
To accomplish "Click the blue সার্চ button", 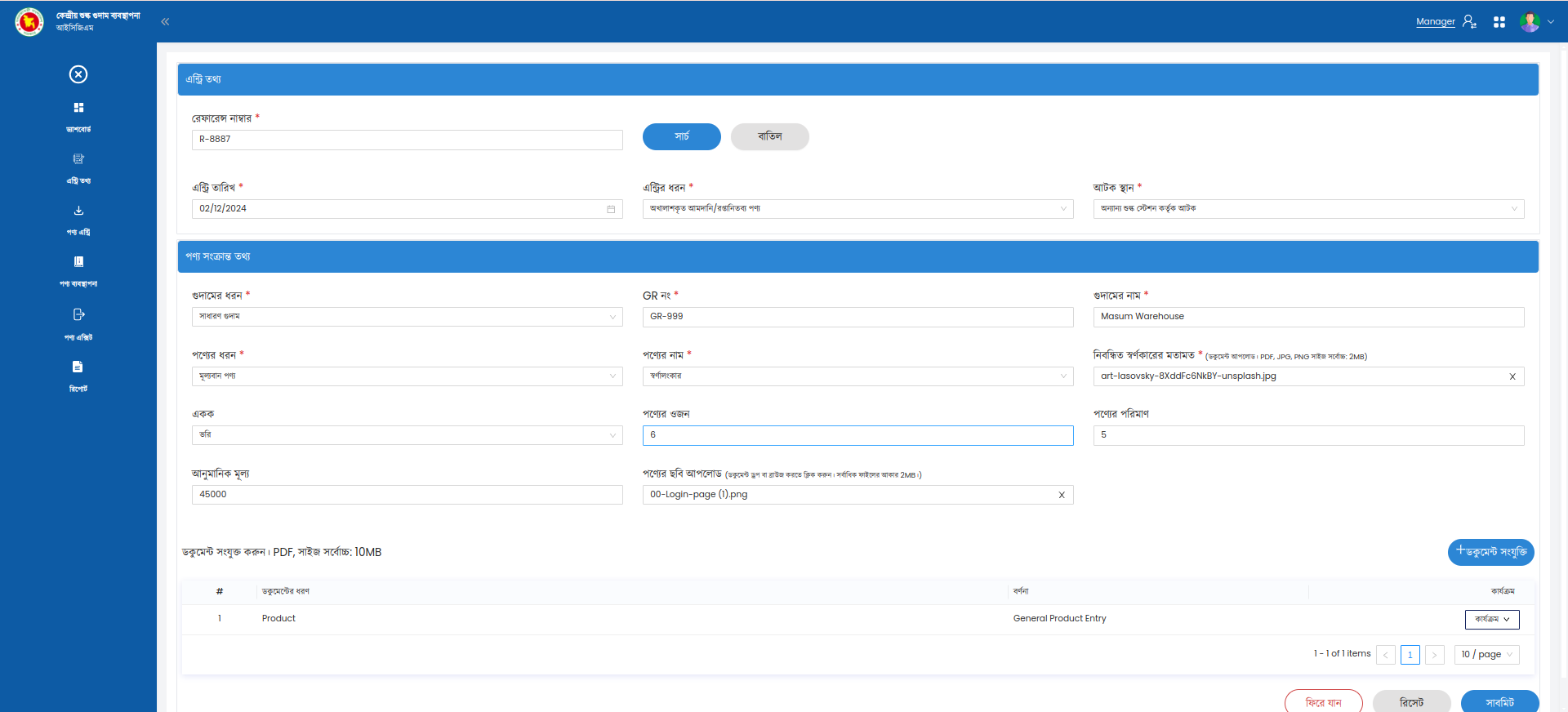I will tap(682, 136).
